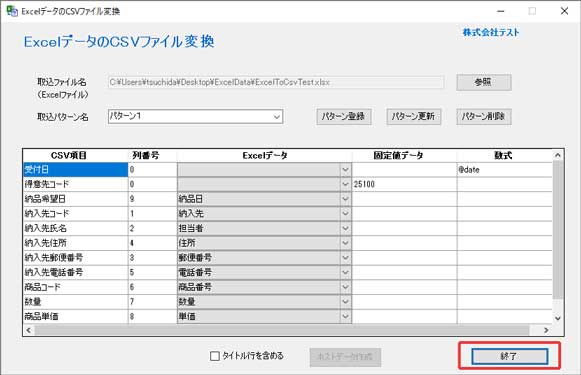The height and width of the screenshot is (375, 581).
Task: Open Excelデータ dropdown in 受付日 row
Action: click(345, 170)
